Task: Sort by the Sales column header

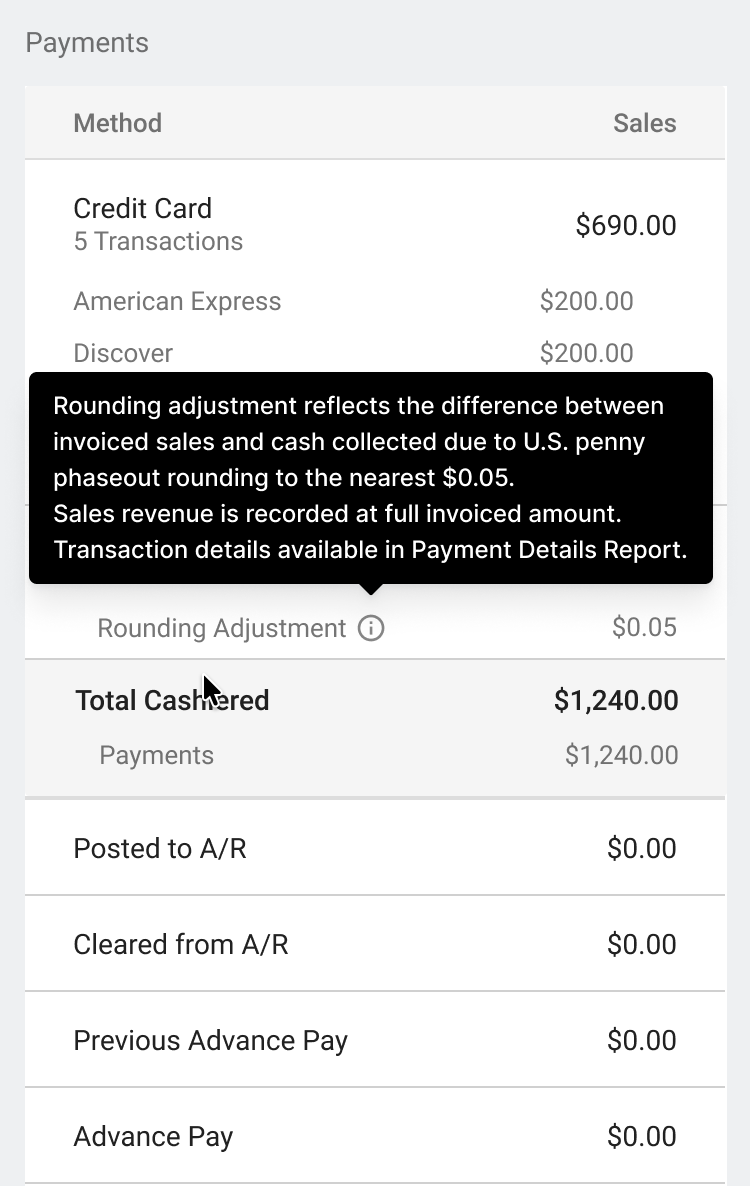Action: [644, 123]
